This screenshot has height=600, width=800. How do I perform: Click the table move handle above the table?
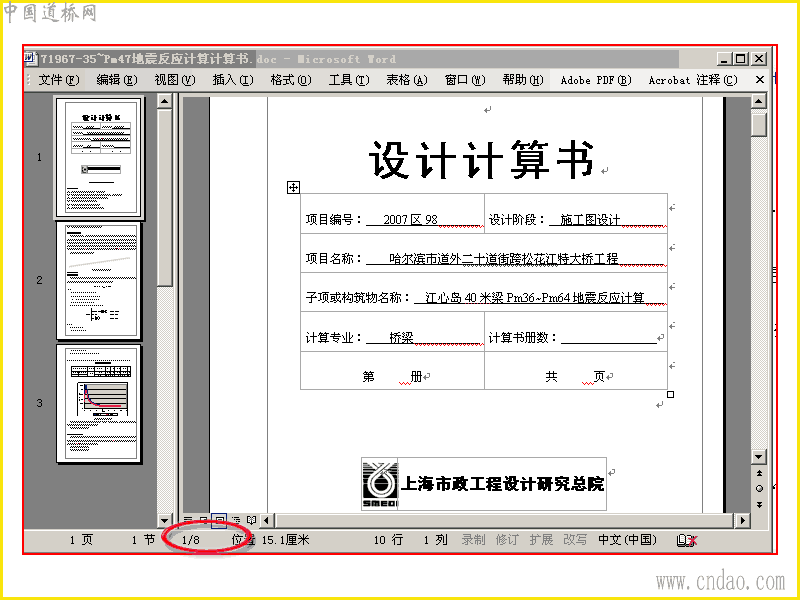[293, 187]
